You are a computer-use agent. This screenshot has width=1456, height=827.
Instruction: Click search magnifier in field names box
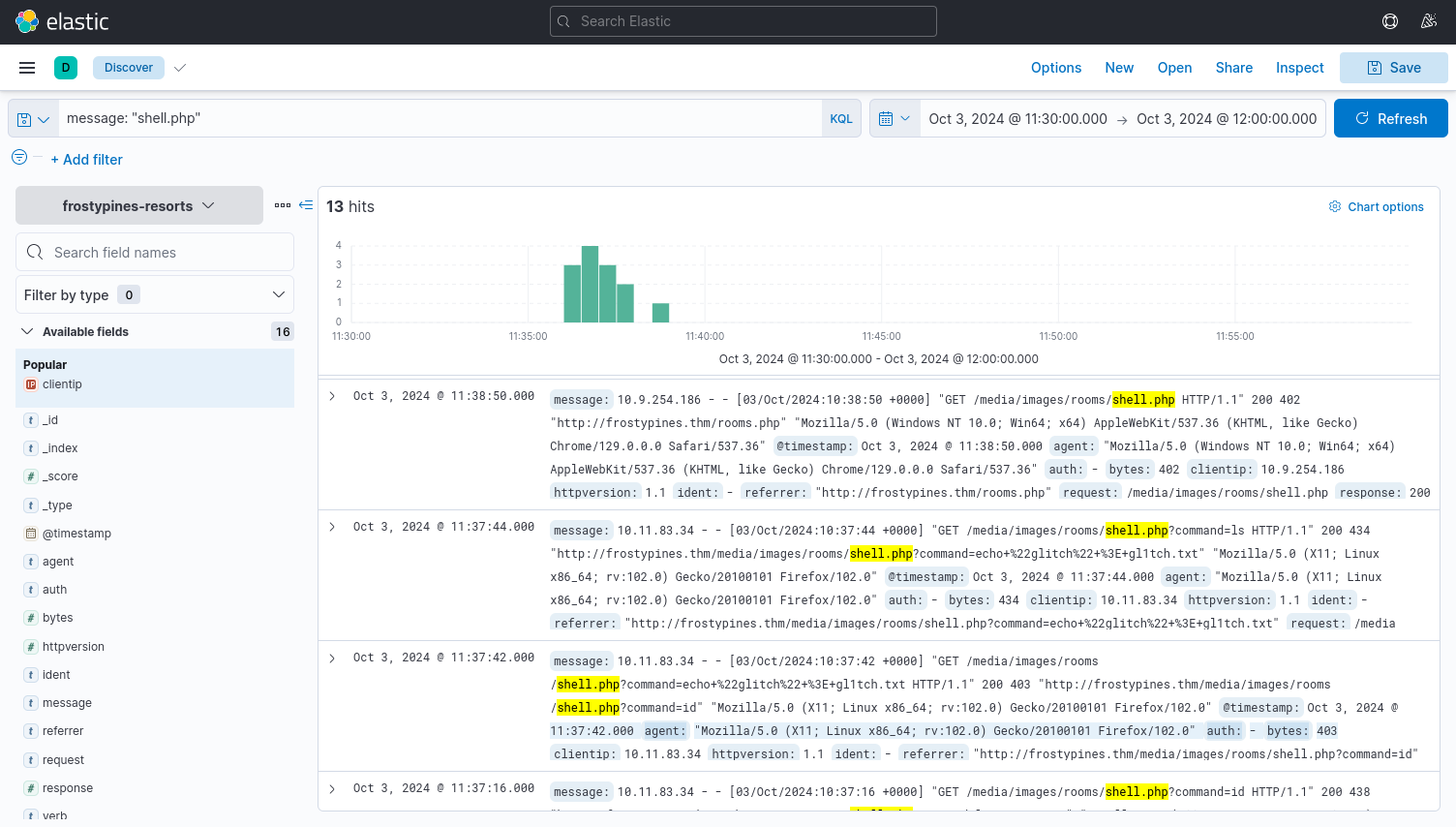35,252
